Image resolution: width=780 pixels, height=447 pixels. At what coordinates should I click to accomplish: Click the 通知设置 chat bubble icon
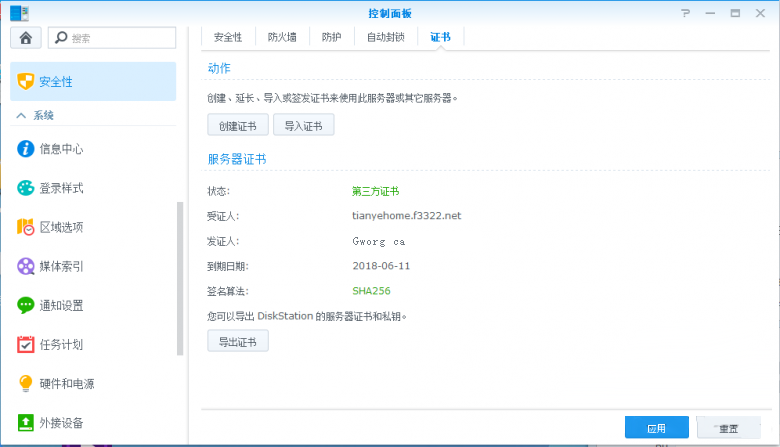click(25, 305)
